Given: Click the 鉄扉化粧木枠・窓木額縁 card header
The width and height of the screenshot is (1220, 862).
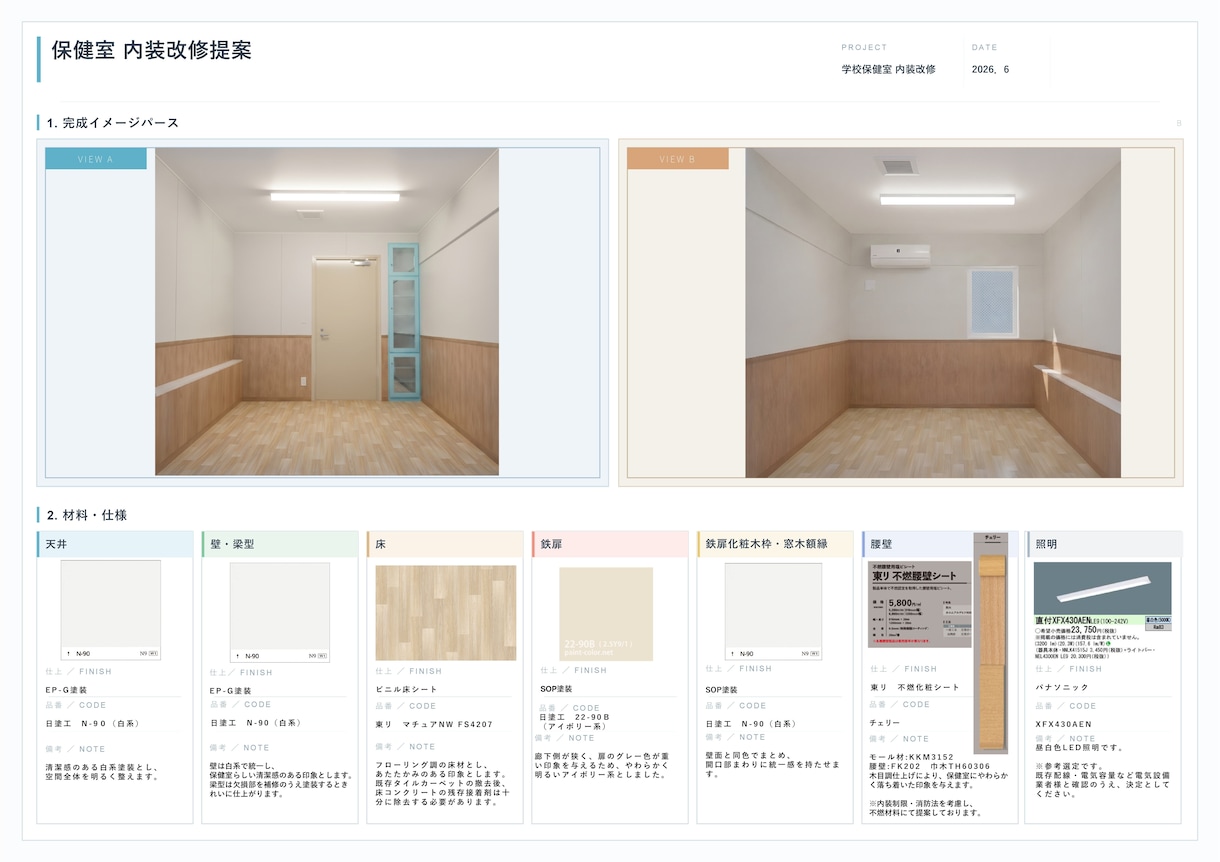Looking at the screenshot, I should pos(775,544).
